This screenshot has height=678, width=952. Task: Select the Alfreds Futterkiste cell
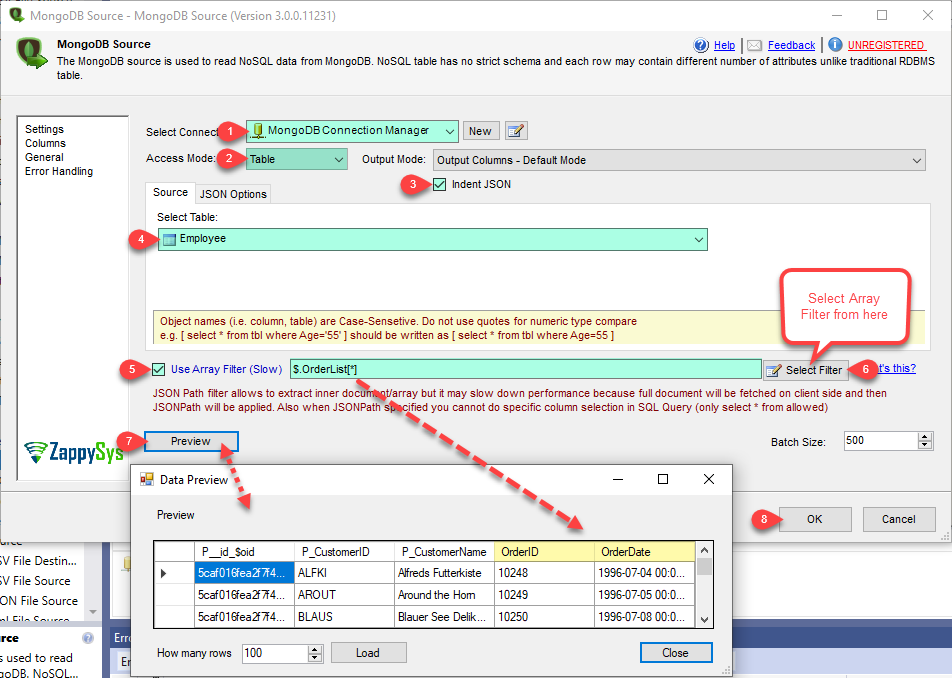pyautogui.click(x=444, y=573)
